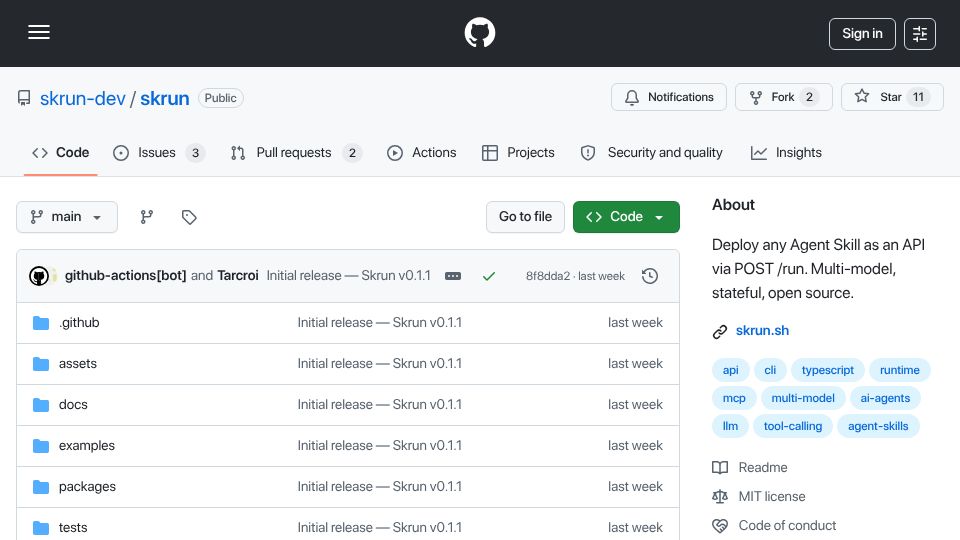Expand the green Code dropdown
This screenshot has width=960, height=540.
click(x=626, y=217)
